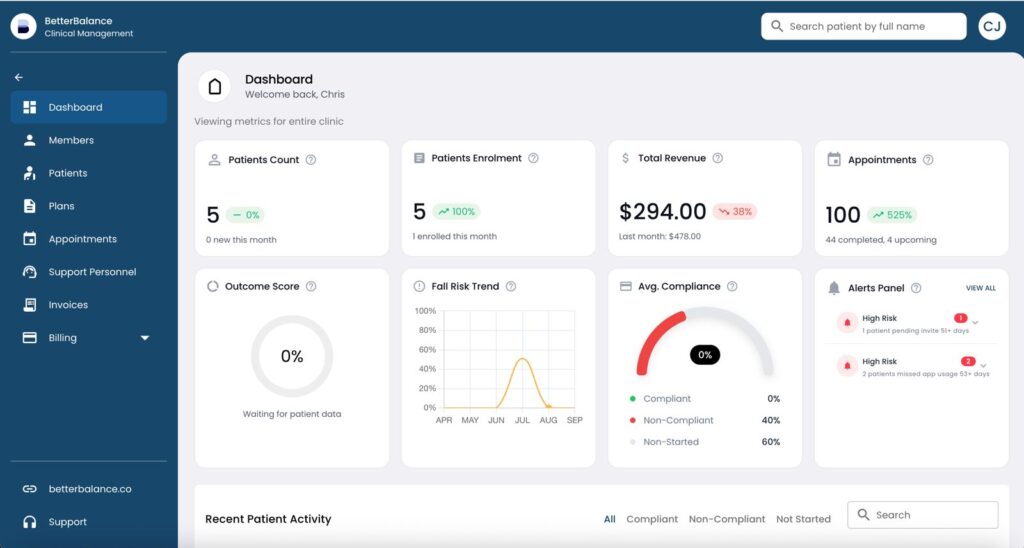Select the Compliant activity filter
The image size is (1024, 548).
[652, 519]
